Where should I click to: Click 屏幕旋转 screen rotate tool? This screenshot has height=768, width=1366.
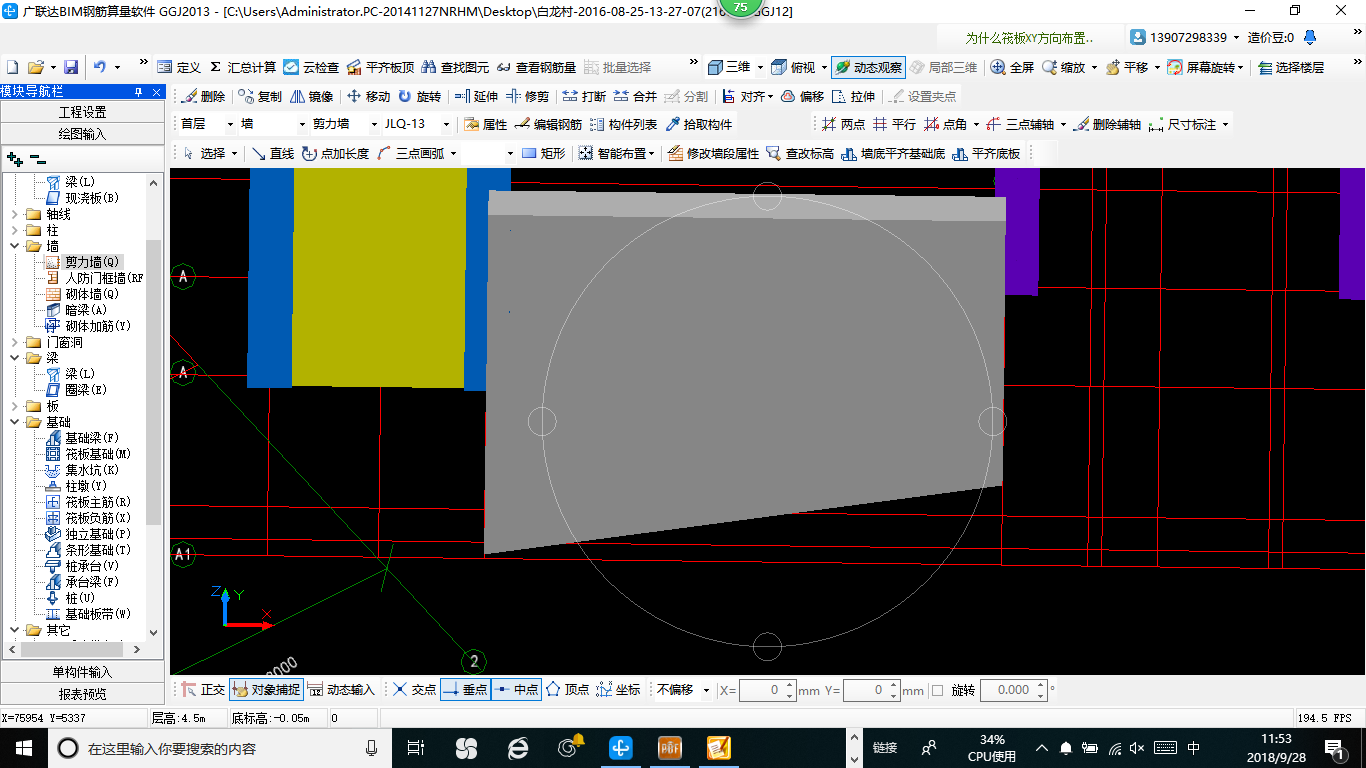click(1202, 67)
